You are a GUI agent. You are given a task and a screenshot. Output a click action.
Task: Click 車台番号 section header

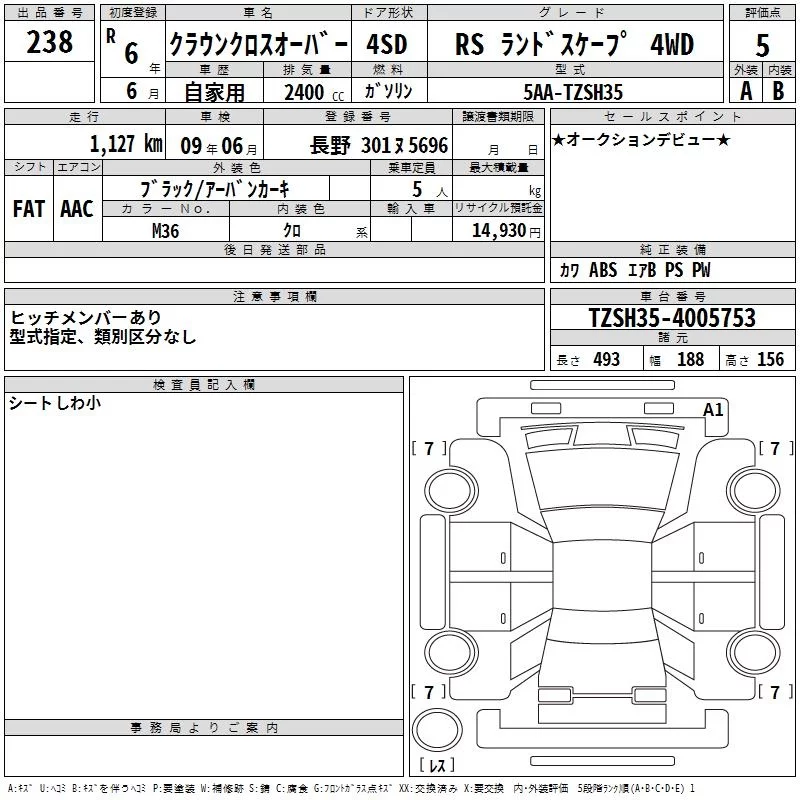[673, 296]
